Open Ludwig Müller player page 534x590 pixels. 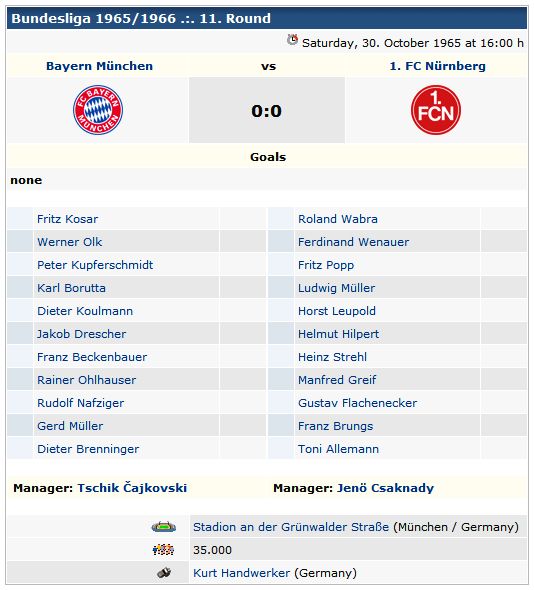pos(336,288)
